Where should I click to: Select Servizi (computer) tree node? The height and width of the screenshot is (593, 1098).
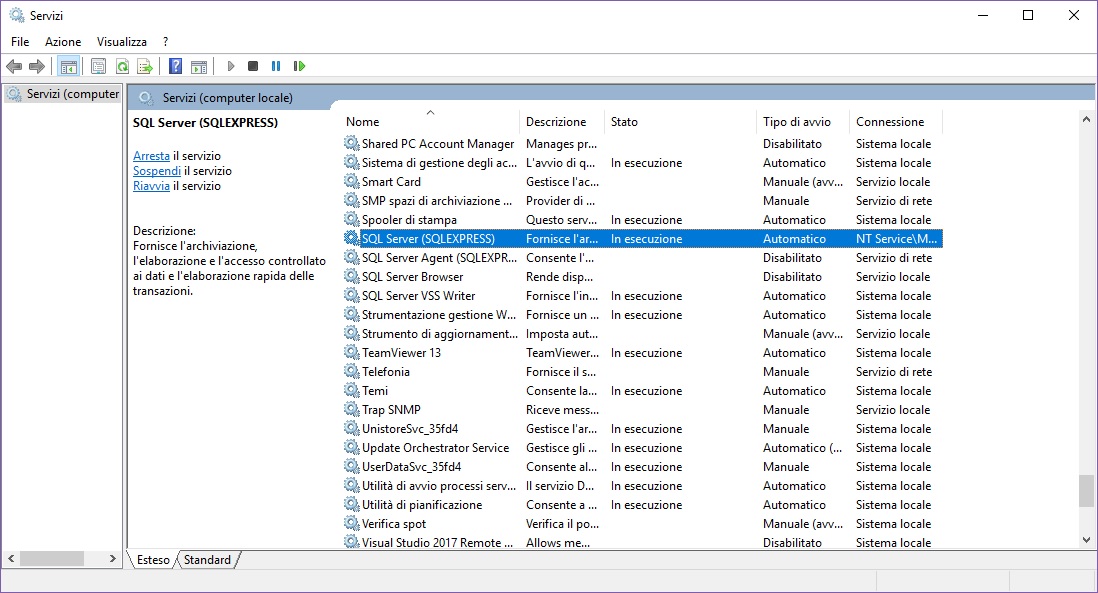pyautogui.click(x=63, y=94)
